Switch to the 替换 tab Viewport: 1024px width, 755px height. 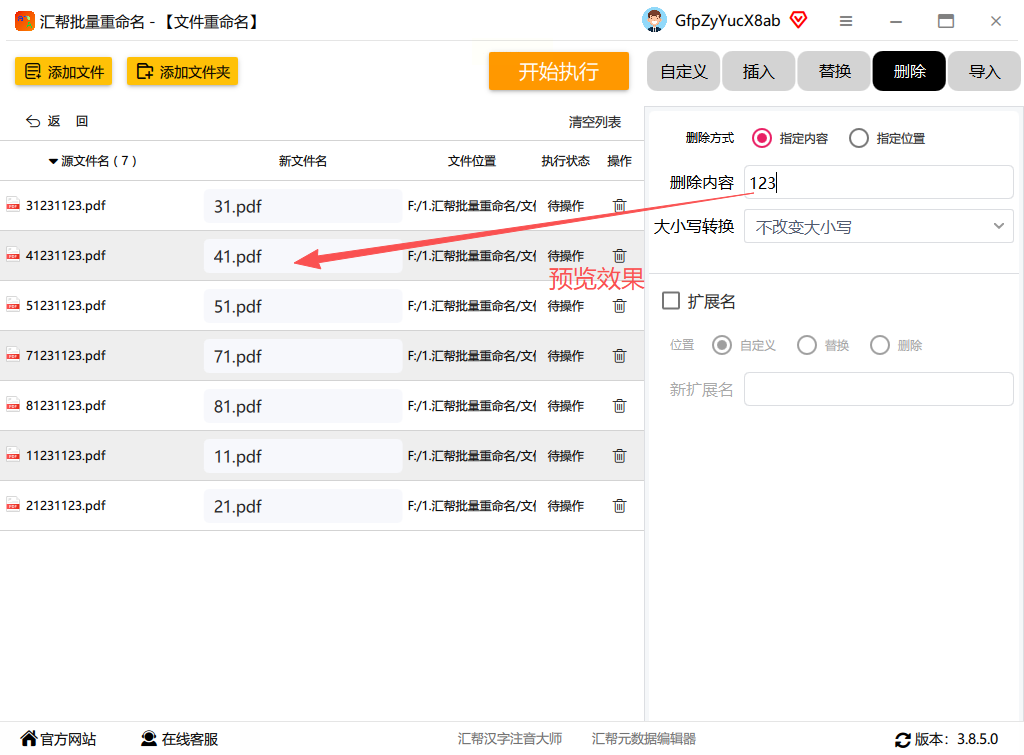pyautogui.click(x=834, y=71)
